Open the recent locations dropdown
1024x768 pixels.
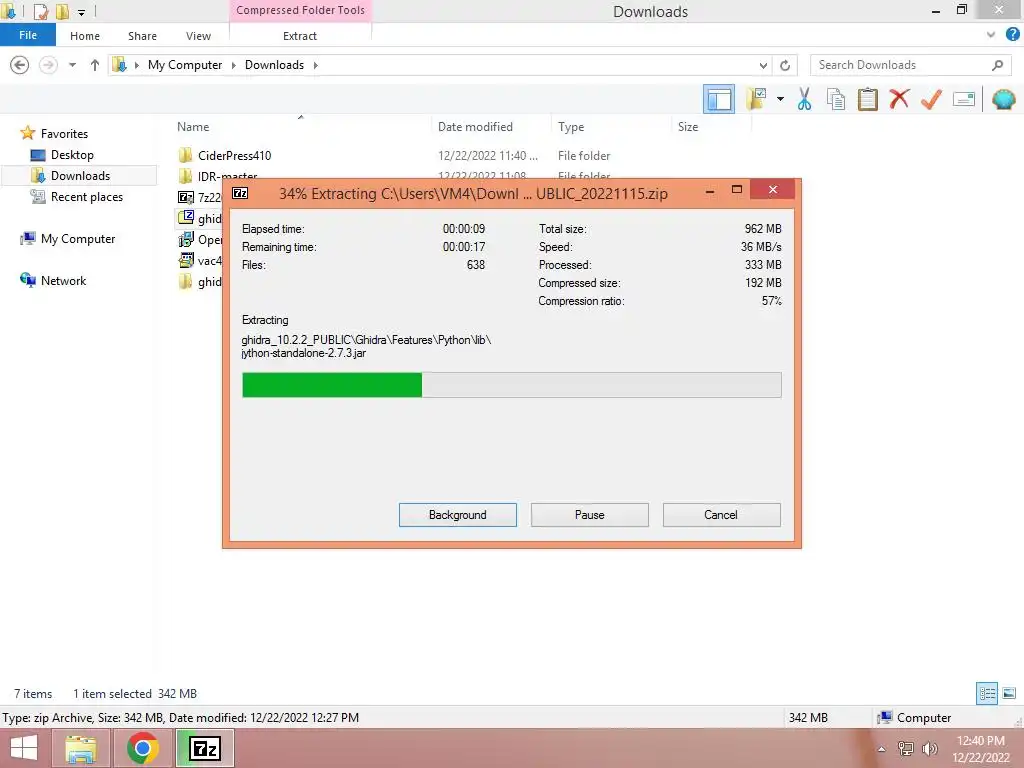coord(72,65)
